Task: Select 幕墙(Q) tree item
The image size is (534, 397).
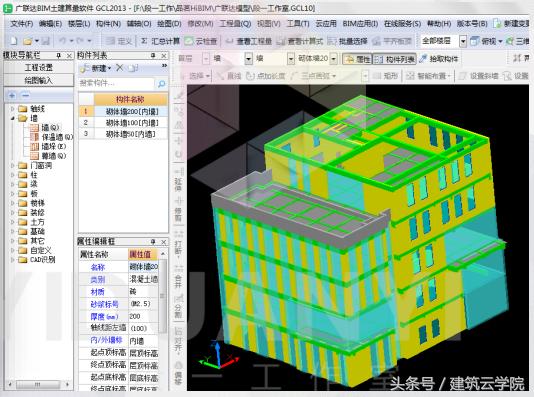Action: [48, 156]
